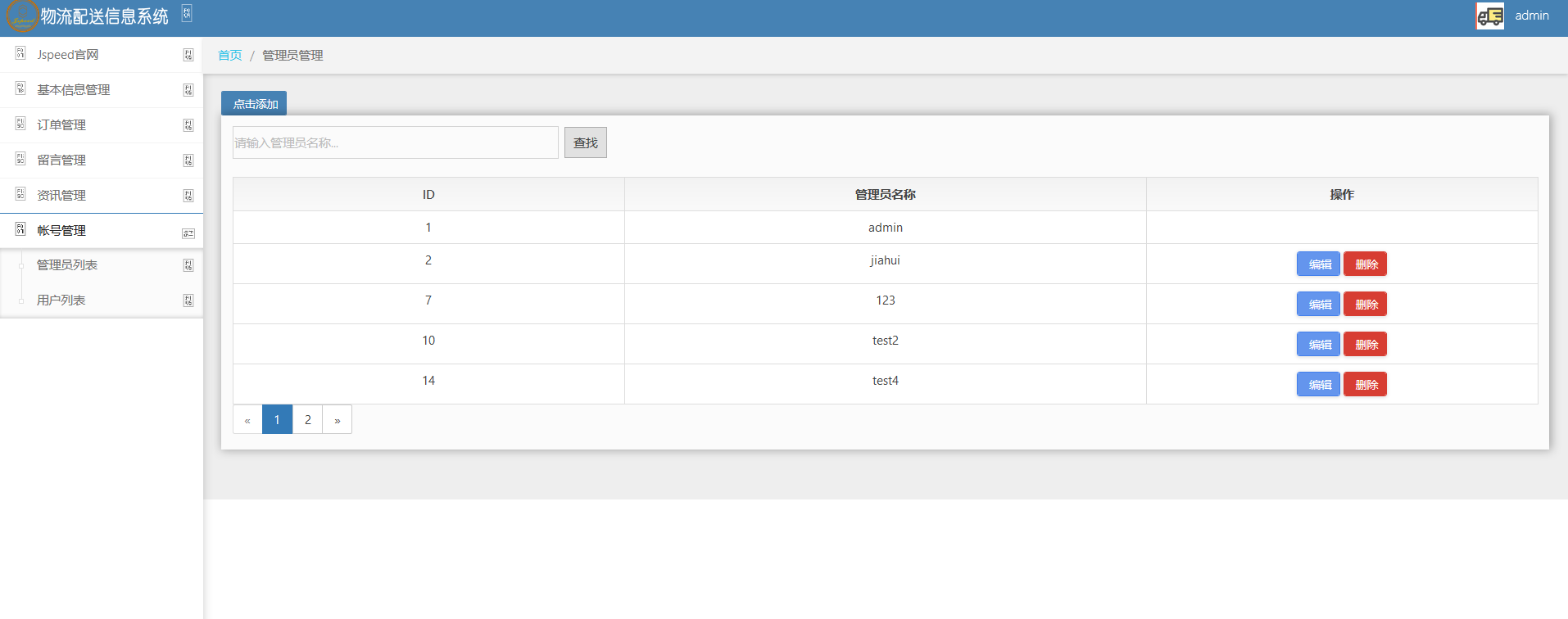
Task: Click icon left of 资讯管理
Action: 20,194
